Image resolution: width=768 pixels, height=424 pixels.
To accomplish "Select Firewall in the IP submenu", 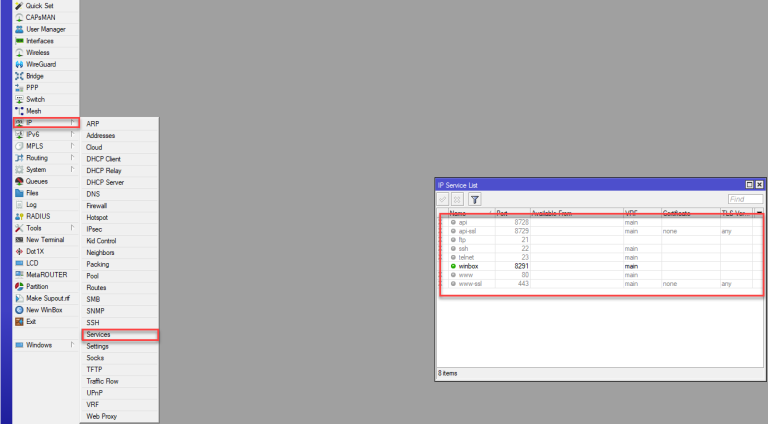I will coord(97,205).
